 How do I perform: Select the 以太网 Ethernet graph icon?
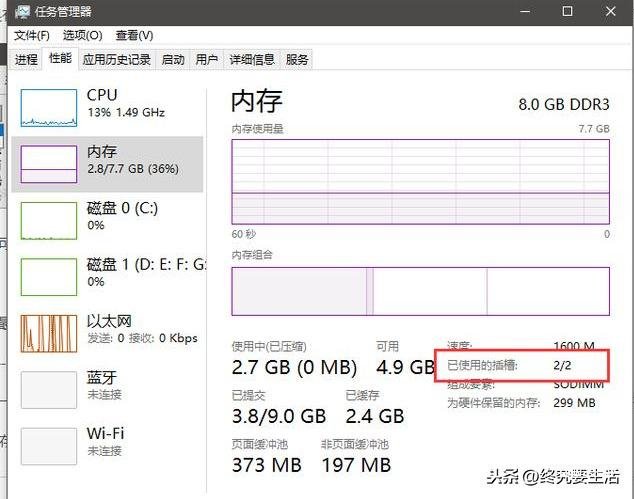49,334
